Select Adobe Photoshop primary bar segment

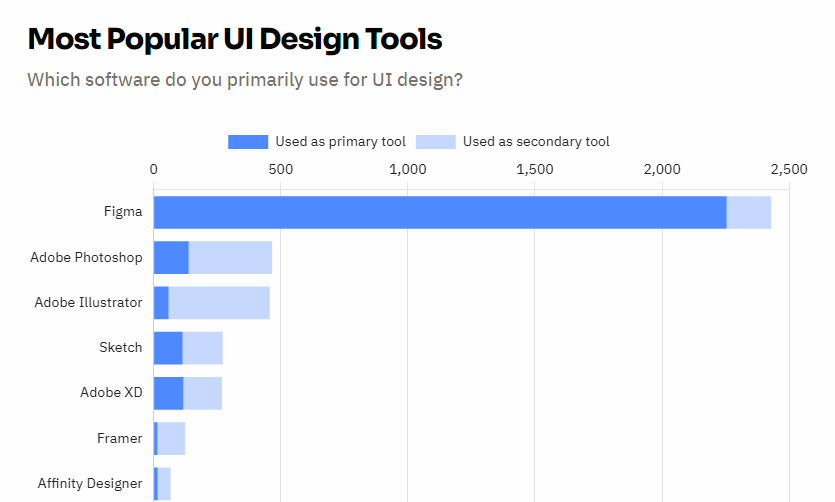click(x=171, y=258)
